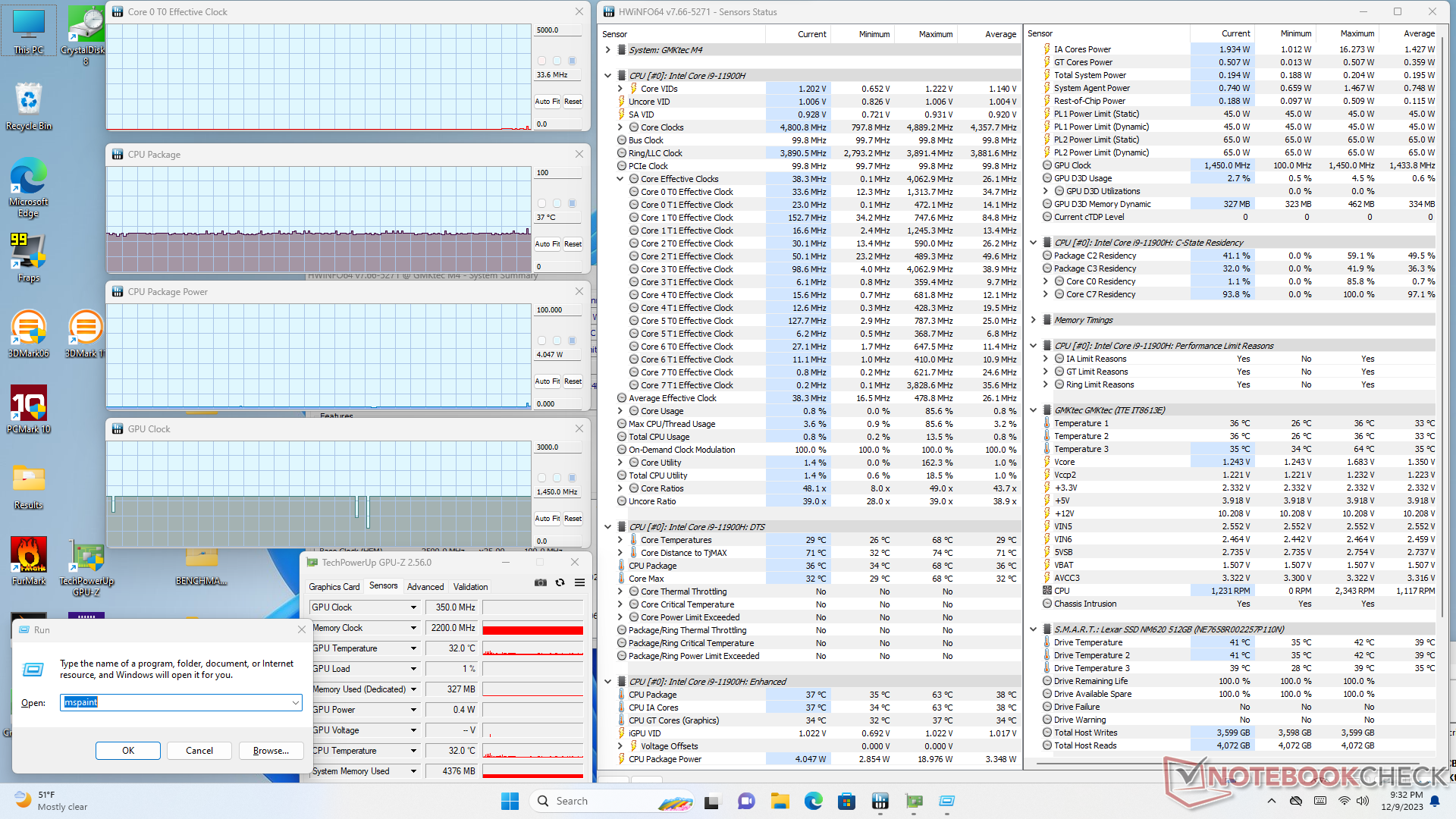The width and height of the screenshot is (1456, 819).
Task: Open the Memory Used (Dedicated) dropdown
Action: [x=413, y=689]
